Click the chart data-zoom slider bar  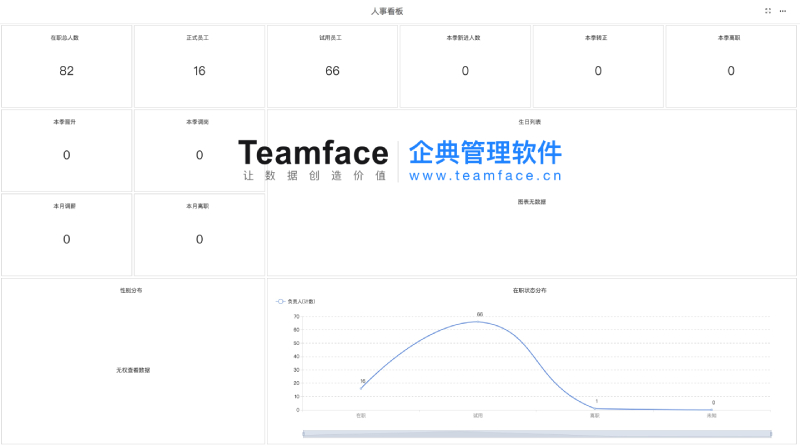coord(537,434)
